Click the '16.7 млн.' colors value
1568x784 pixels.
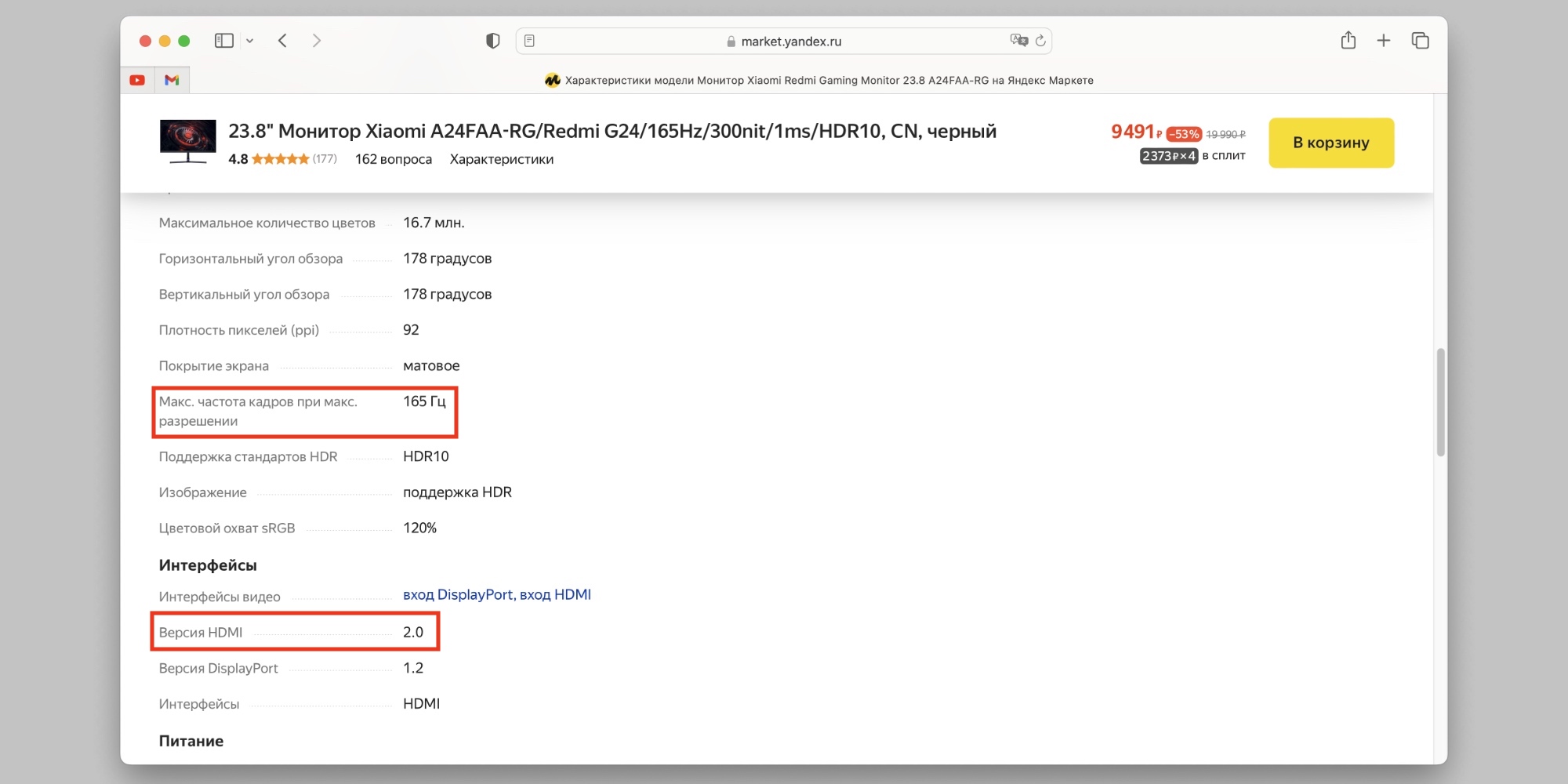click(x=434, y=223)
